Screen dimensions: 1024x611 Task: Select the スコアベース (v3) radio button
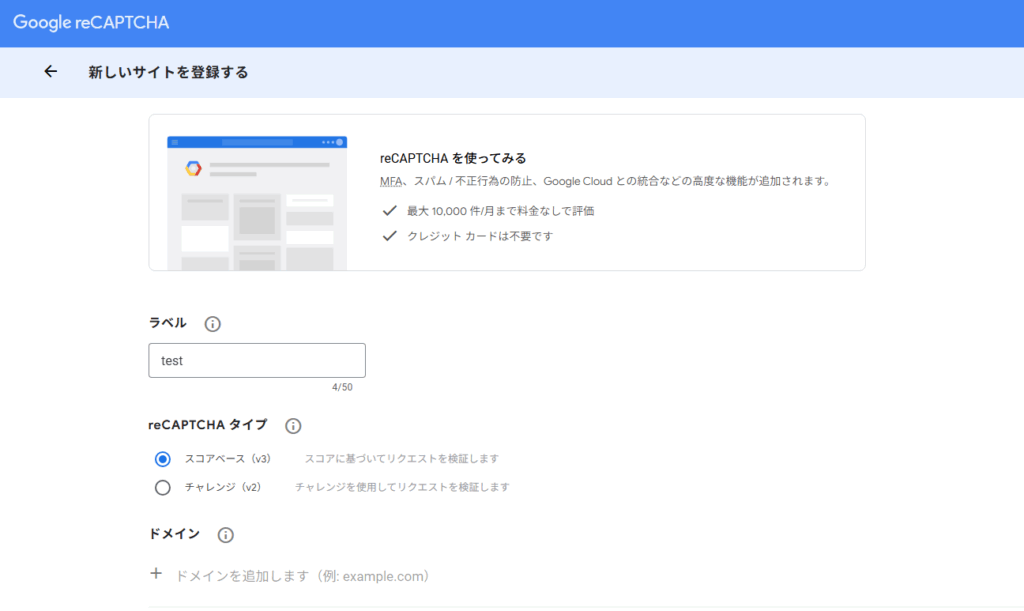coord(163,459)
